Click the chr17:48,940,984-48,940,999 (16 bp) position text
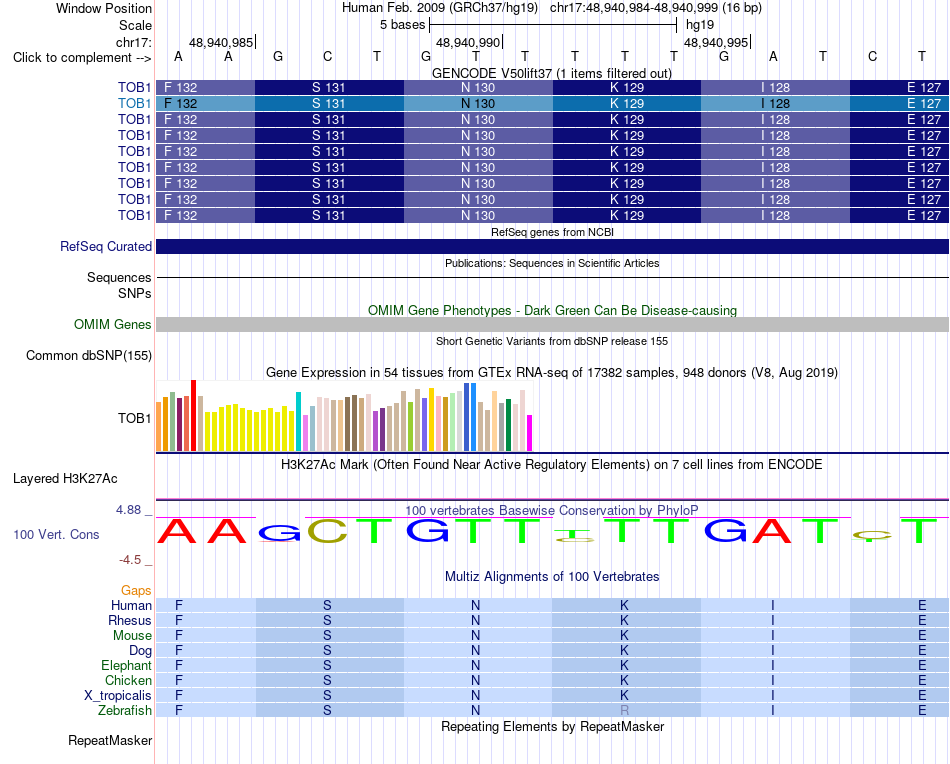Screen dimensions: 950x764 pyautogui.click(x=656, y=8)
